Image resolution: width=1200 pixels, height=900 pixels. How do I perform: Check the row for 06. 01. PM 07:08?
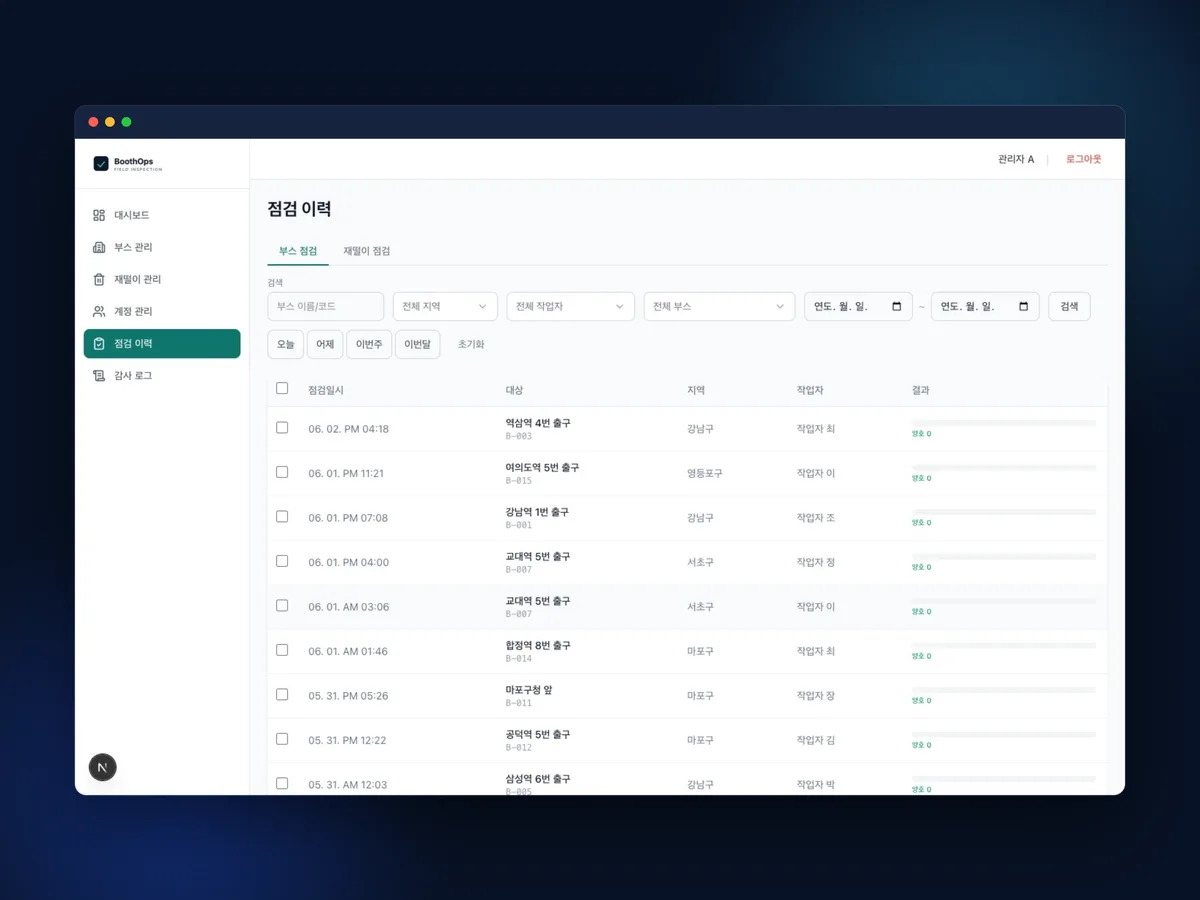pyautogui.click(x=282, y=516)
